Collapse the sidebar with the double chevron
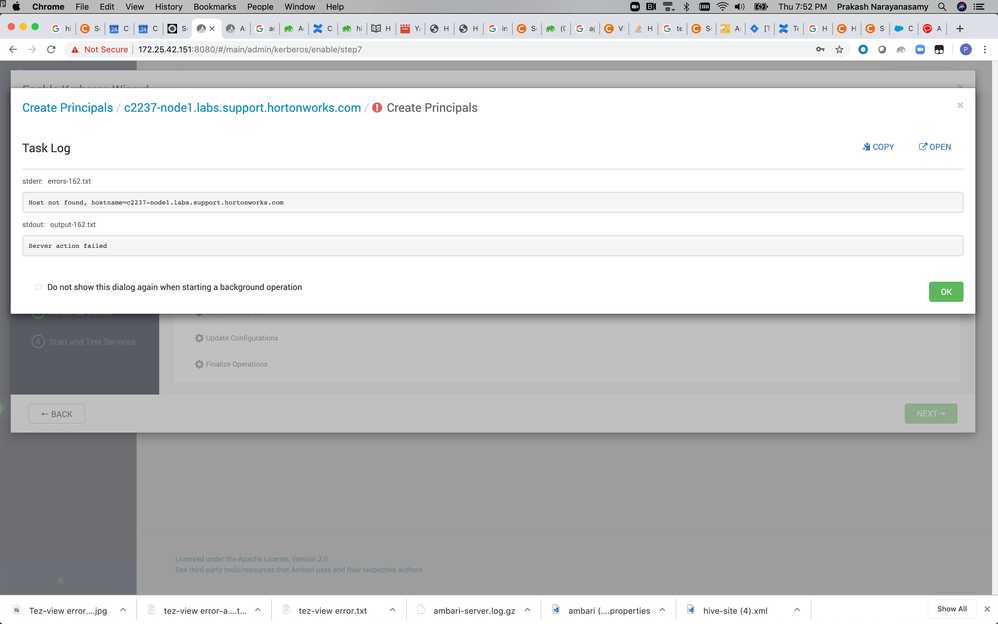 60,581
